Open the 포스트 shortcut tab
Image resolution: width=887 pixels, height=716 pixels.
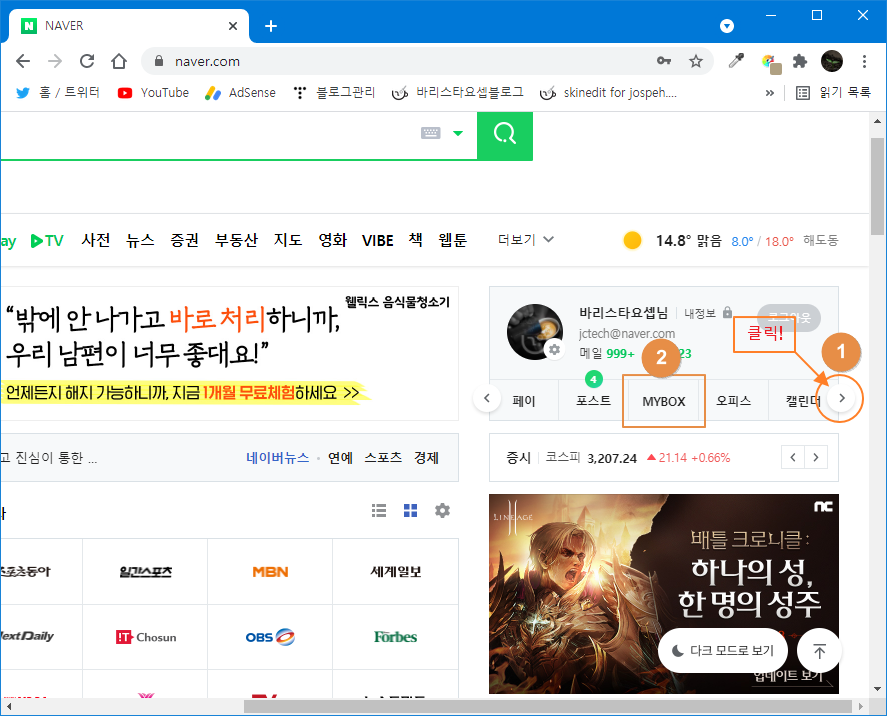coord(593,400)
